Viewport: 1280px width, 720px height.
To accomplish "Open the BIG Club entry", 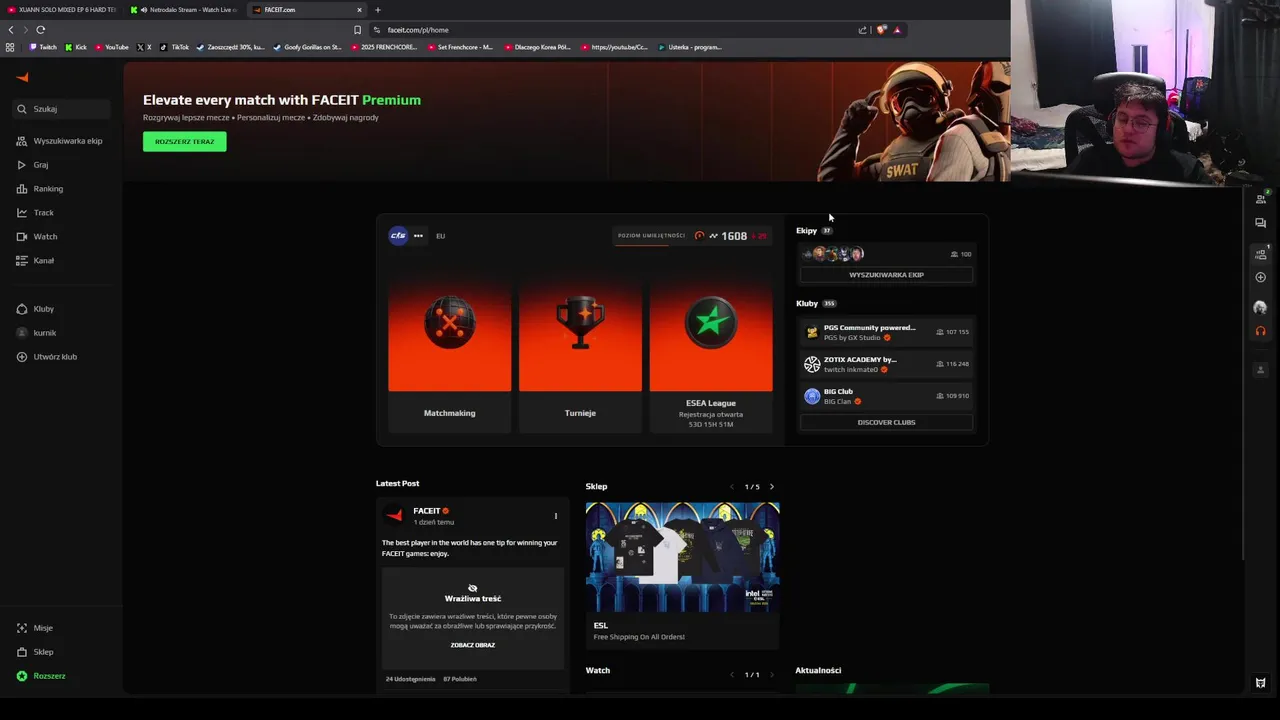I will point(886,396).
